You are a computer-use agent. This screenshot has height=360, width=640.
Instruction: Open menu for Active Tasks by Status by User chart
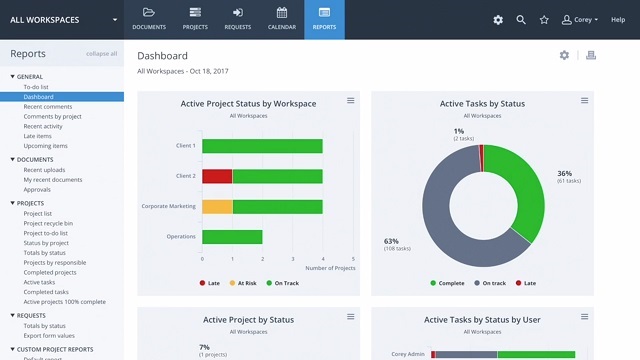(584, 317)
